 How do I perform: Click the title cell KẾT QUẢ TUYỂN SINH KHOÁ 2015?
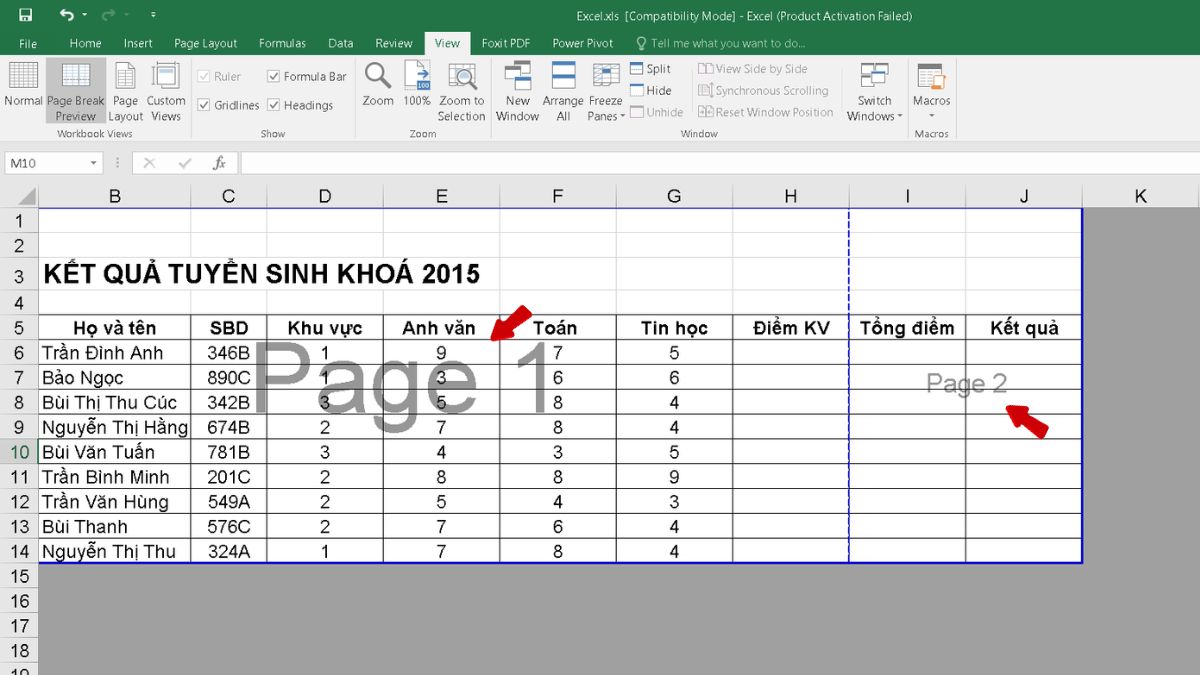261,273
